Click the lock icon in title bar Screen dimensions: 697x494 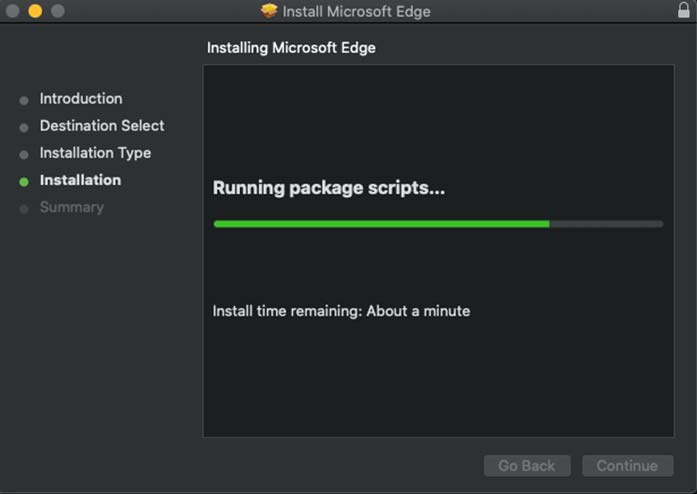click(x=684, y=10)
